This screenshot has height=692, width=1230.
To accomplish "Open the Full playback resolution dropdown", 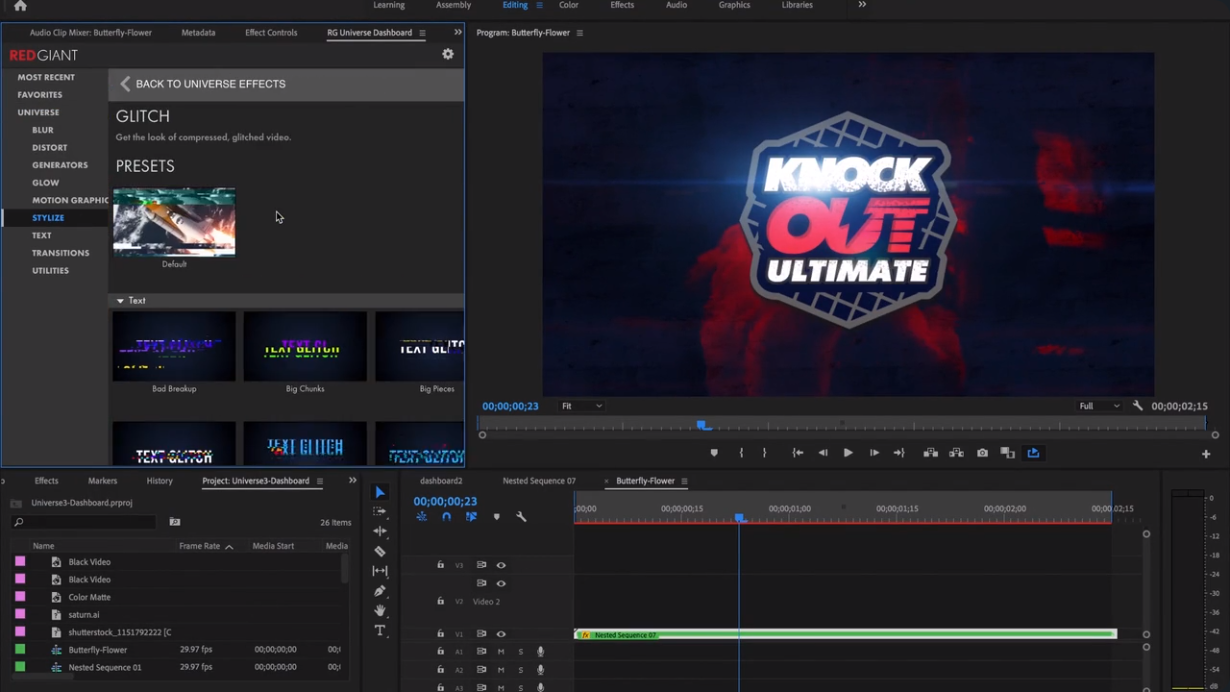I will pyautogui.click(x=1100, y=406).
